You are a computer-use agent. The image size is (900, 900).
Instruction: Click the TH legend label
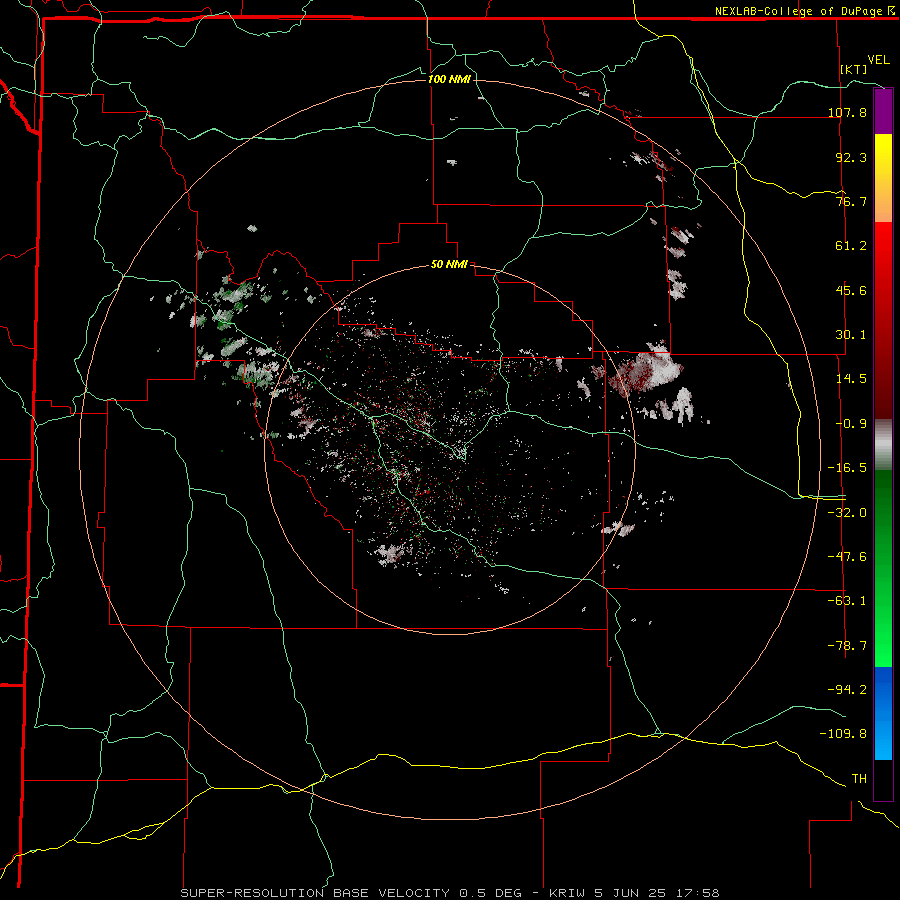(859, 779)
